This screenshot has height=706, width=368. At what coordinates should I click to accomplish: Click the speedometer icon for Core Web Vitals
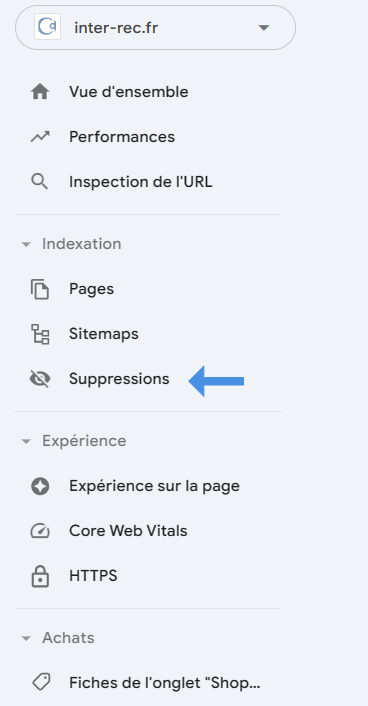click(x=40, y=531)
